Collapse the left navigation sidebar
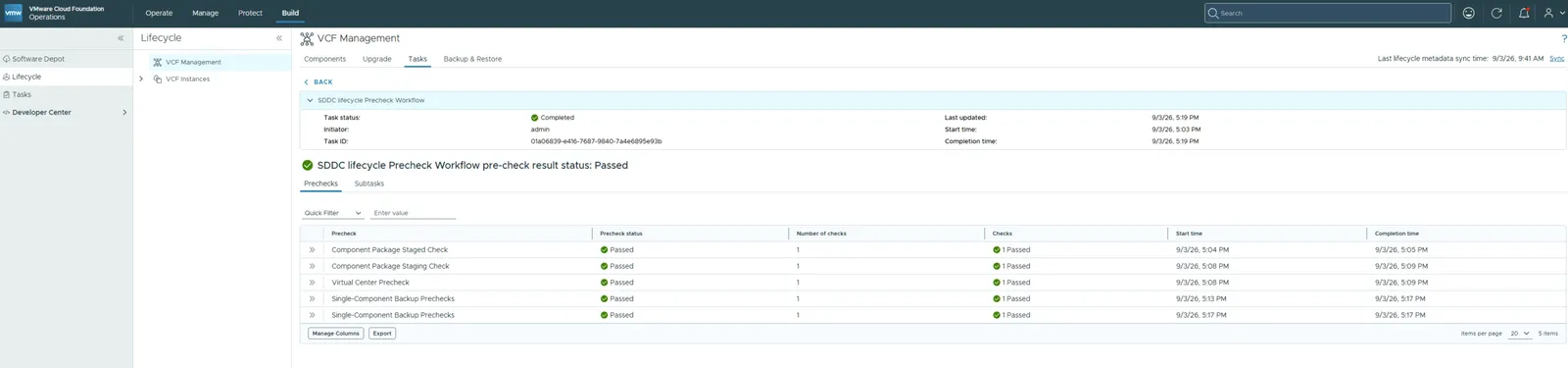1568x368 pixels. [x=121, y=38]
